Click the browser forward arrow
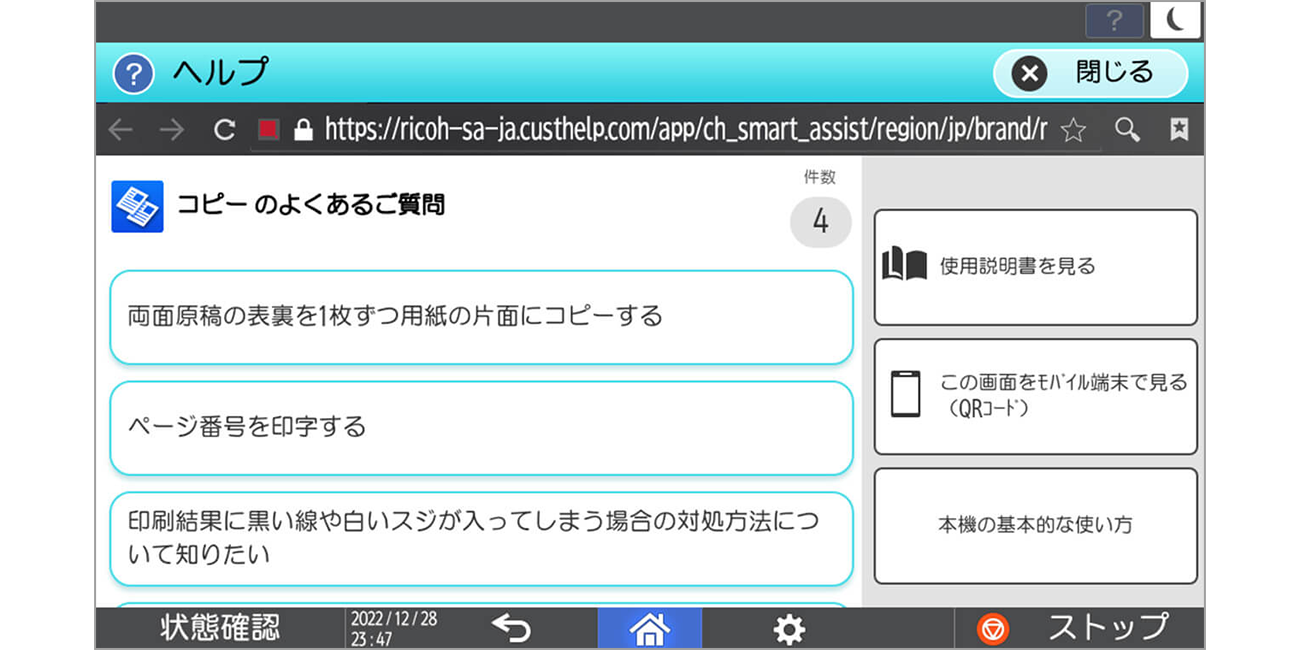Viewport: 1300px width, 650px height. click(172, 130)
